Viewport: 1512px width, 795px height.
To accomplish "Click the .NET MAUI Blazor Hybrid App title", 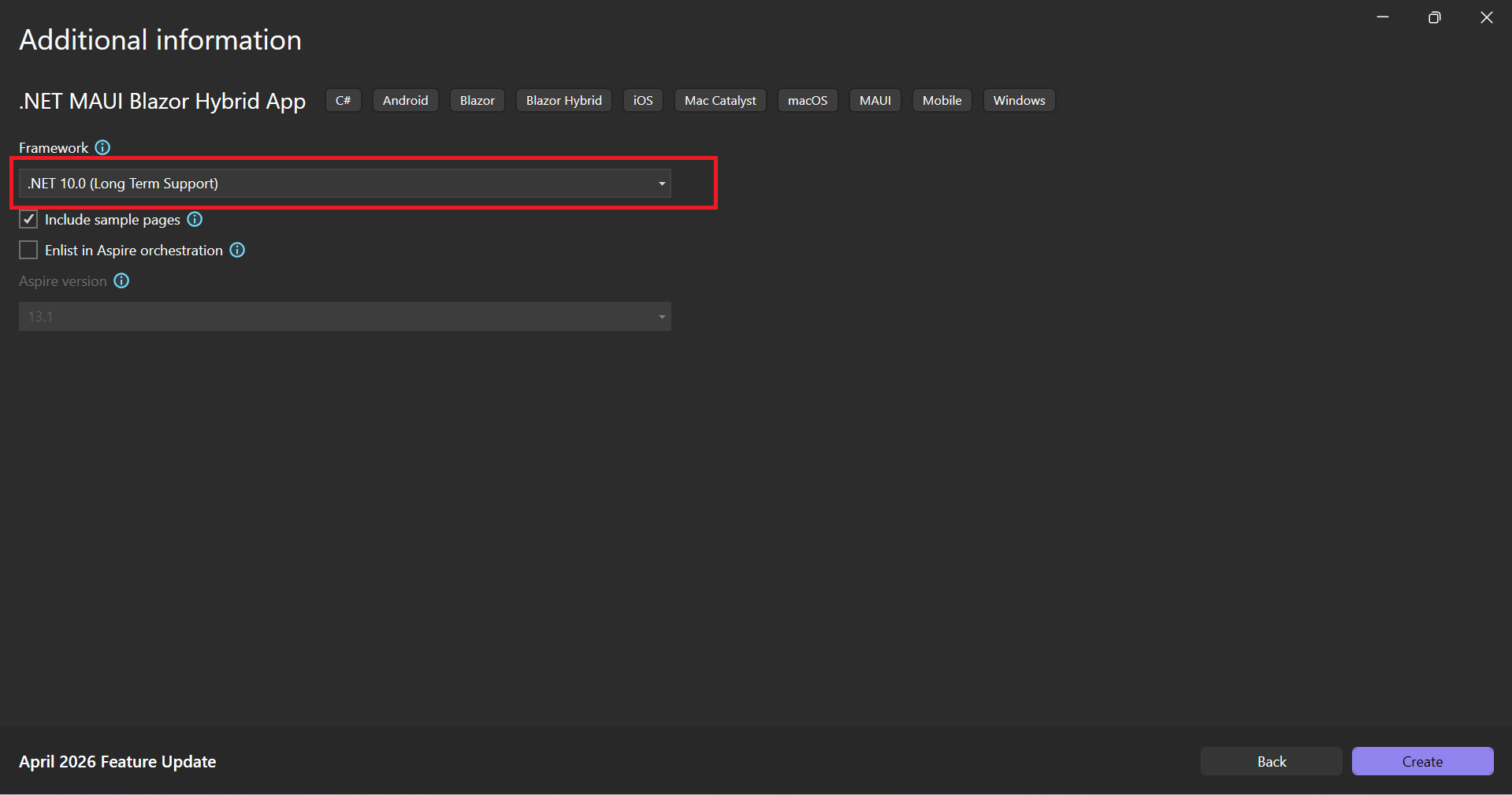I will coord(162,101).
